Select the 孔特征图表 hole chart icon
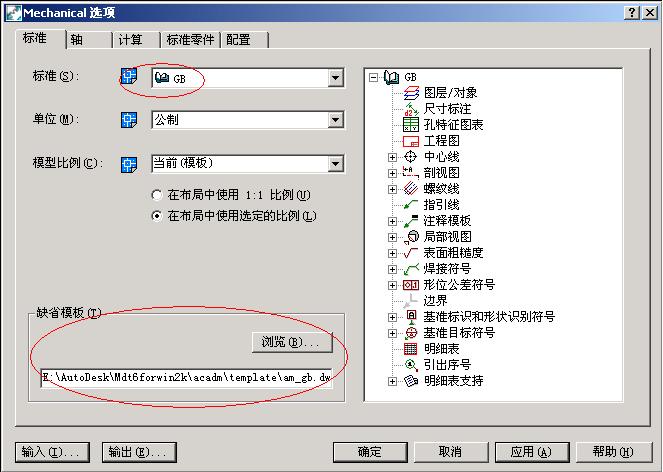 tap(411, 125)
